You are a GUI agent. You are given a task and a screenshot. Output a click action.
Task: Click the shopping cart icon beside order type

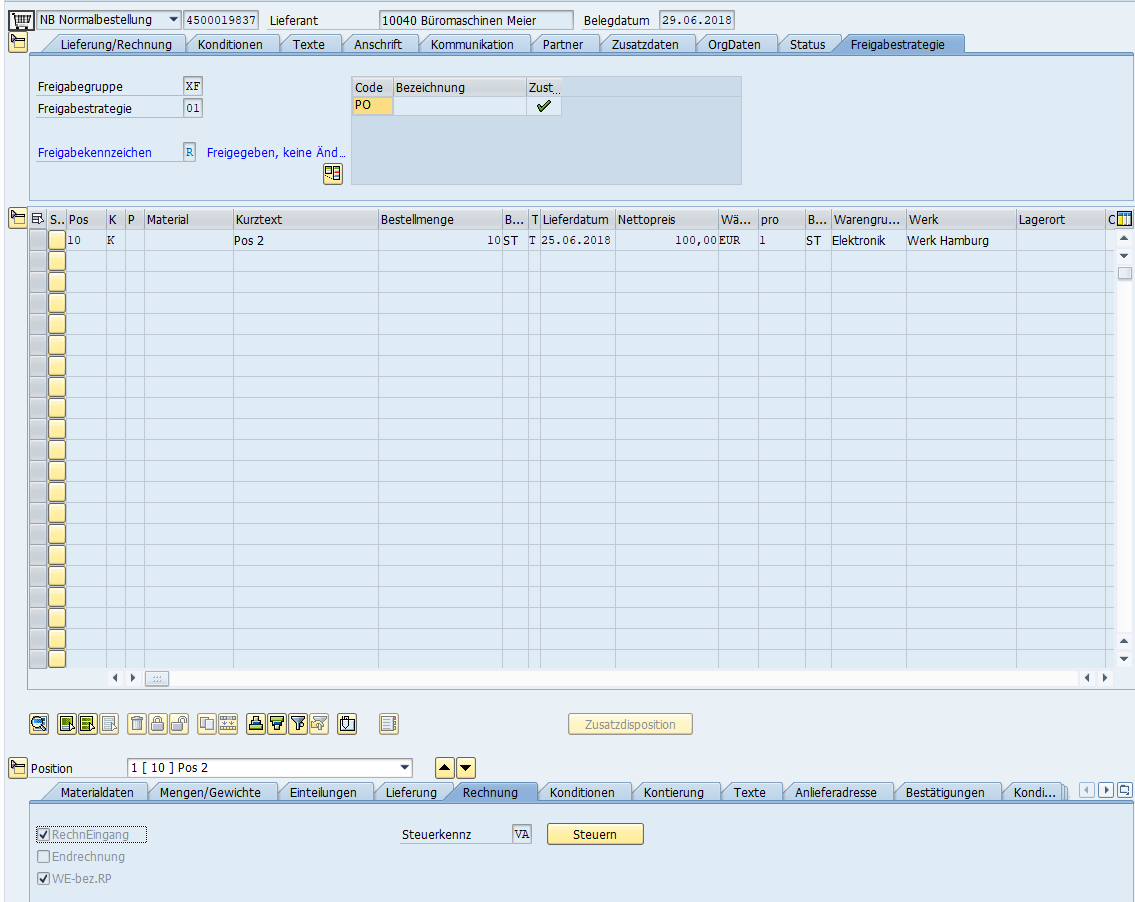[x=20, y=19]
